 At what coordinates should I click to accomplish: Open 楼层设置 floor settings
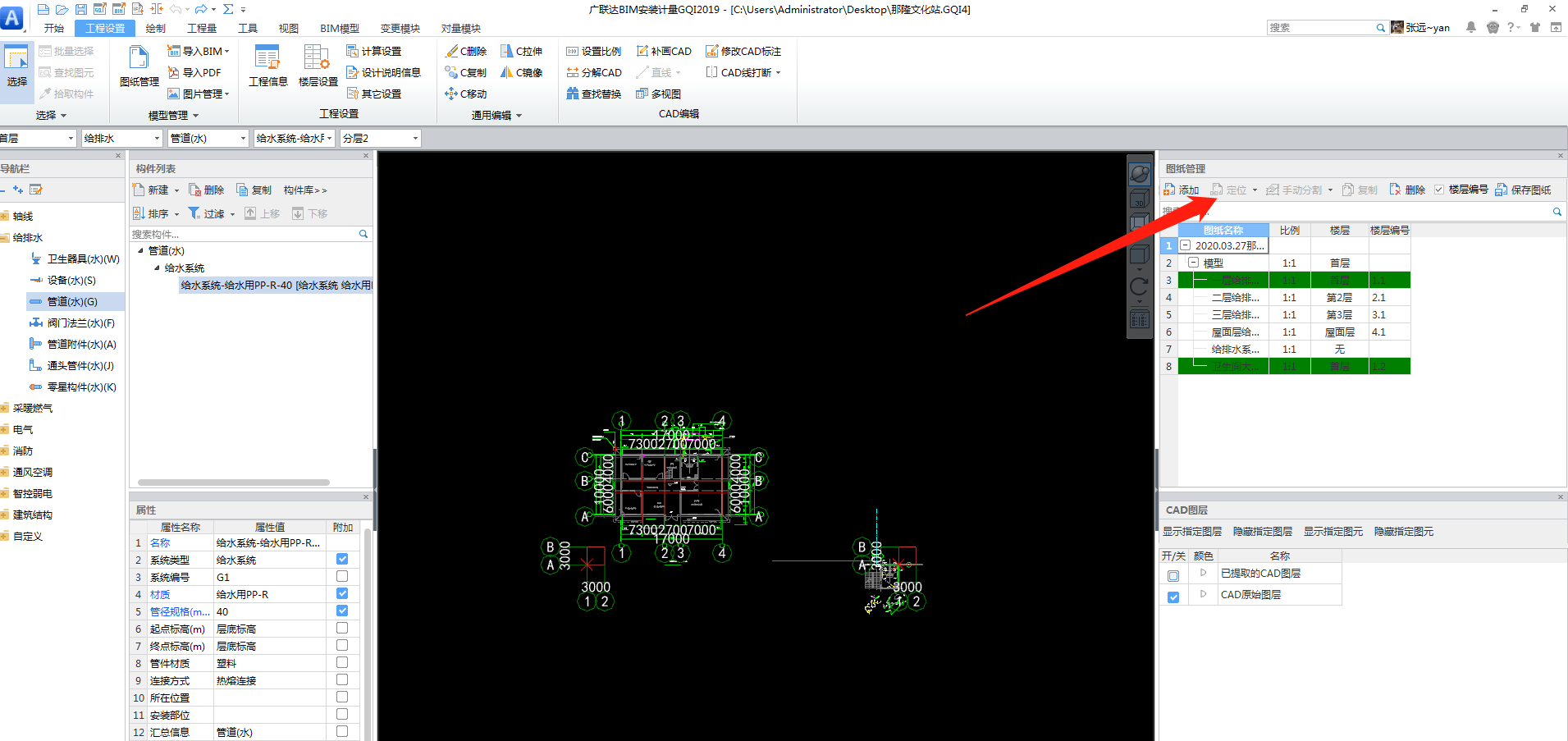(x=318, y=66)
